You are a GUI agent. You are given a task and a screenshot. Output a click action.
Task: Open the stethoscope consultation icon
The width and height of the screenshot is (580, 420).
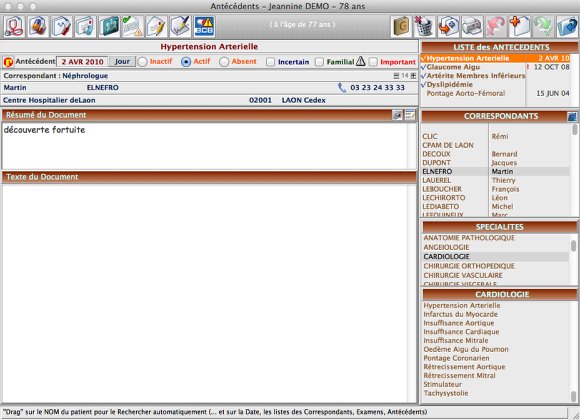(14, 27)
